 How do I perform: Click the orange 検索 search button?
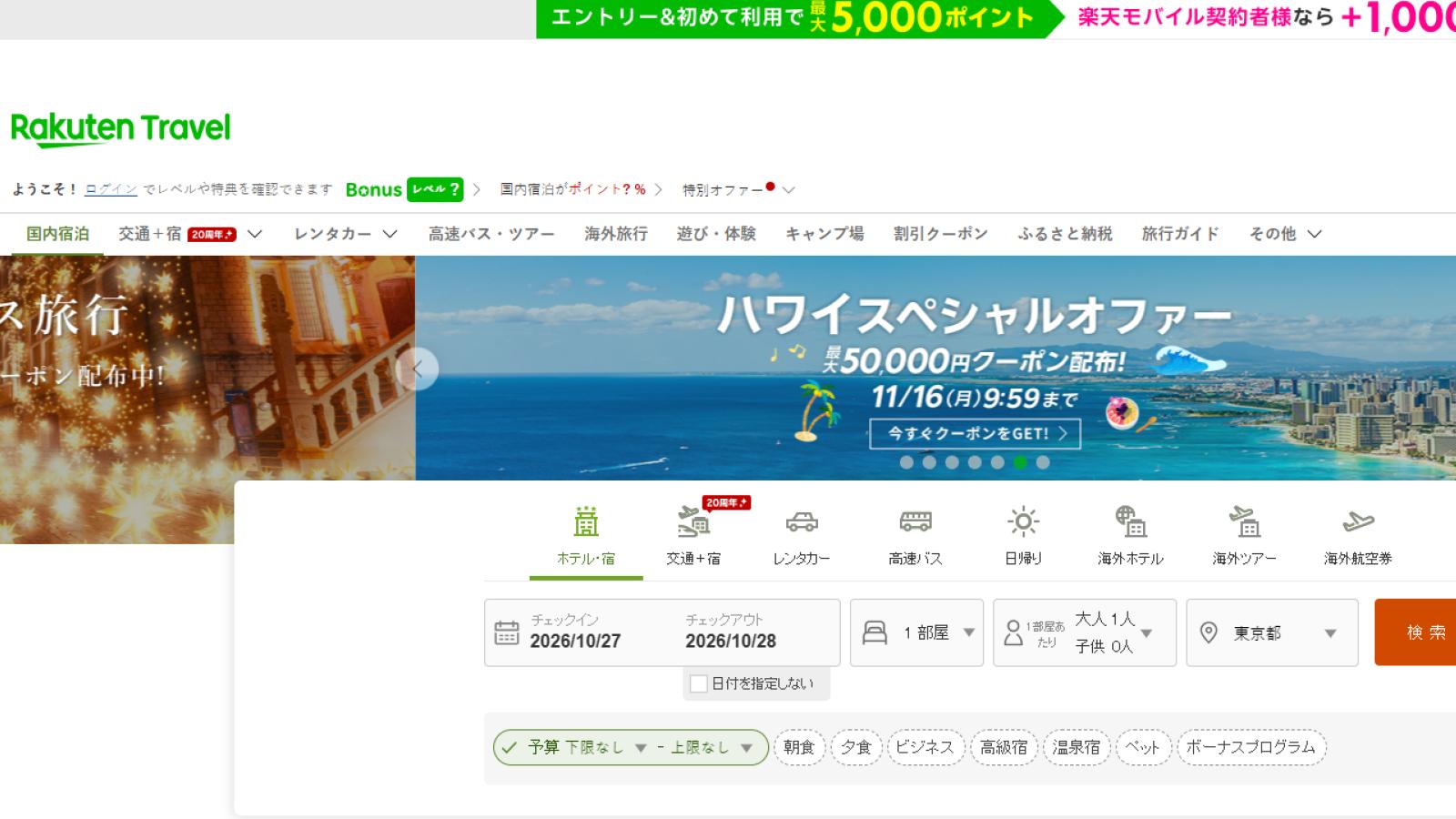tap(1416, 632)
